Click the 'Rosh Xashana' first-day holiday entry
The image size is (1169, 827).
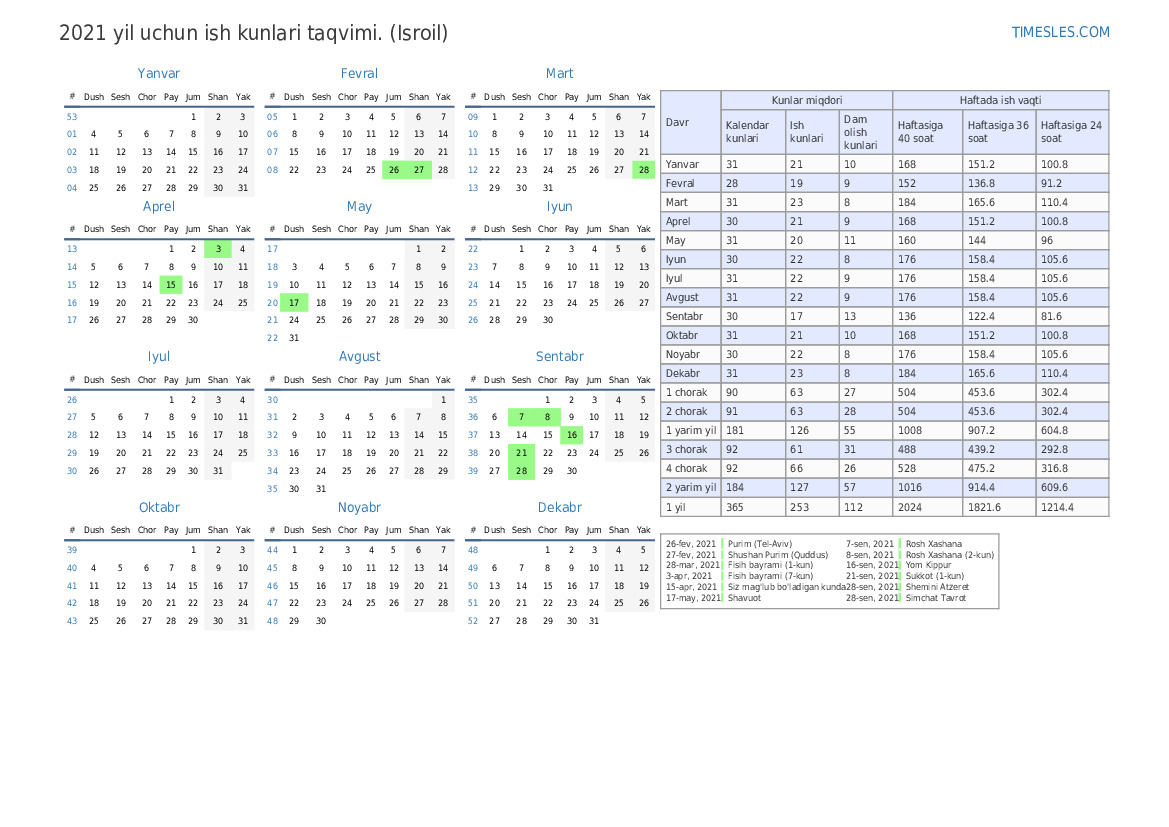pos(933,544)
